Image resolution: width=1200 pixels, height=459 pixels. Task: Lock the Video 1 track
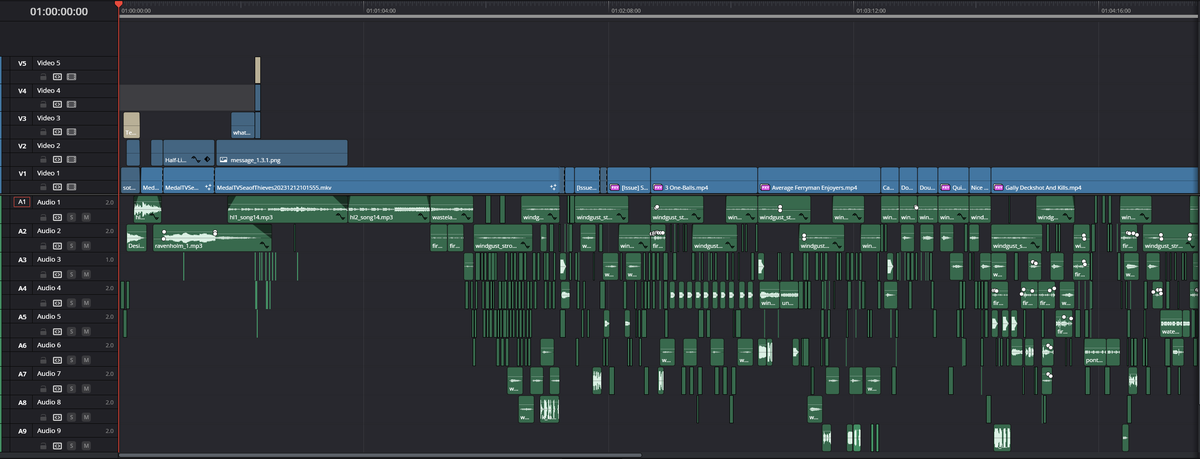(44, 188)
